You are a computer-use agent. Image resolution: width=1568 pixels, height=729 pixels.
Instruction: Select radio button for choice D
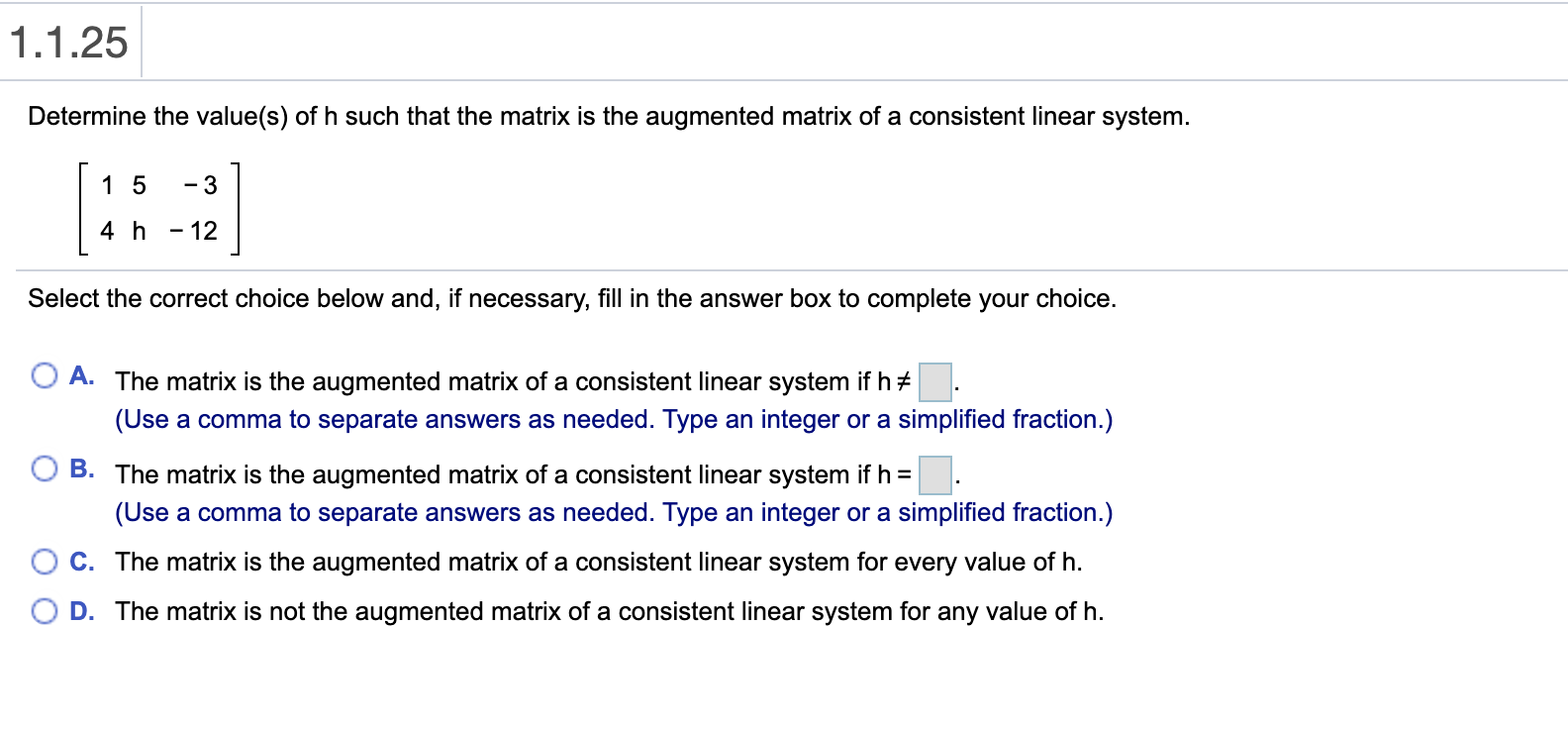tap(45, 611)
